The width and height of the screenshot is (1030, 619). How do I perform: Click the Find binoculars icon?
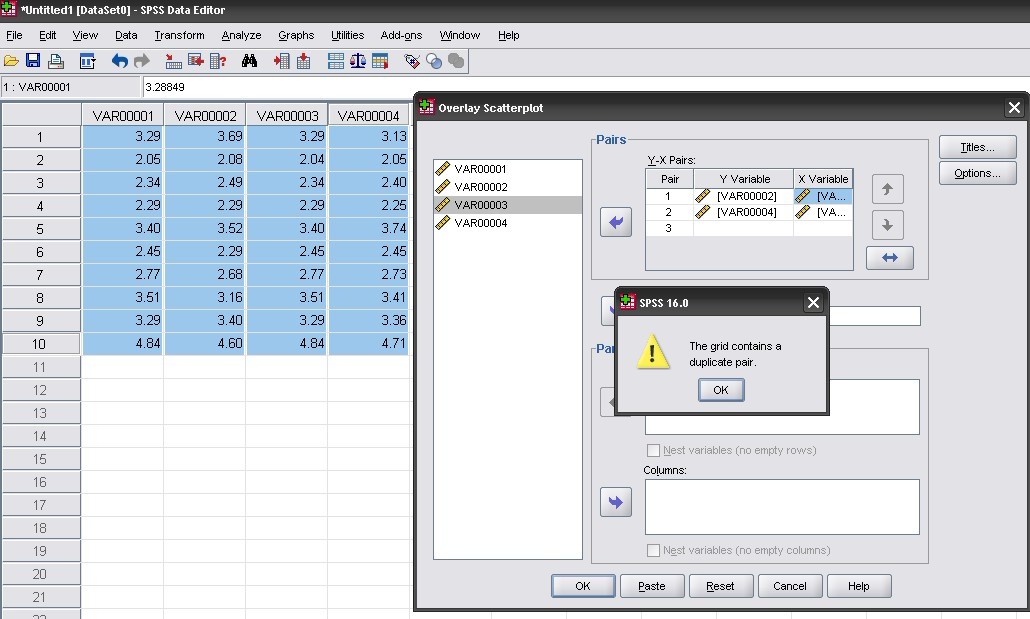(x=250, y=61)
